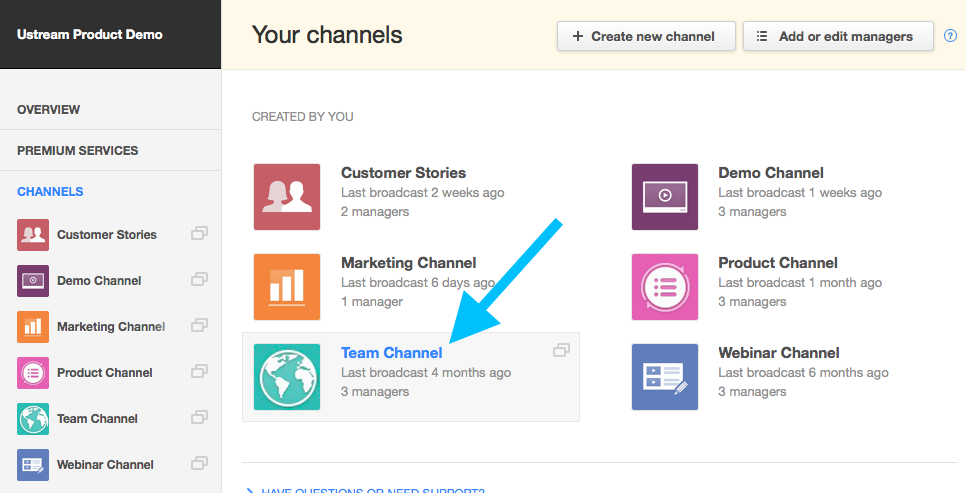Image resolution: width=966 pixels, height=493 pixels.
Task: Click Product Channel icon in sidebar
Action: (33, 373)
